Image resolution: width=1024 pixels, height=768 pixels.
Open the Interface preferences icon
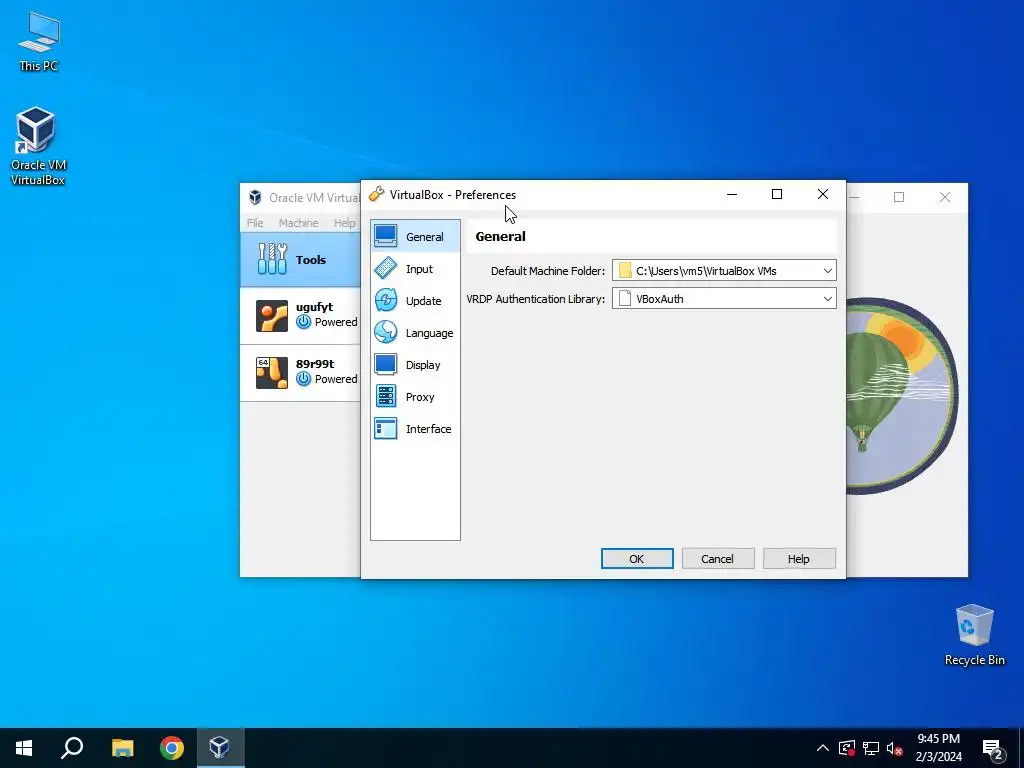385,428
